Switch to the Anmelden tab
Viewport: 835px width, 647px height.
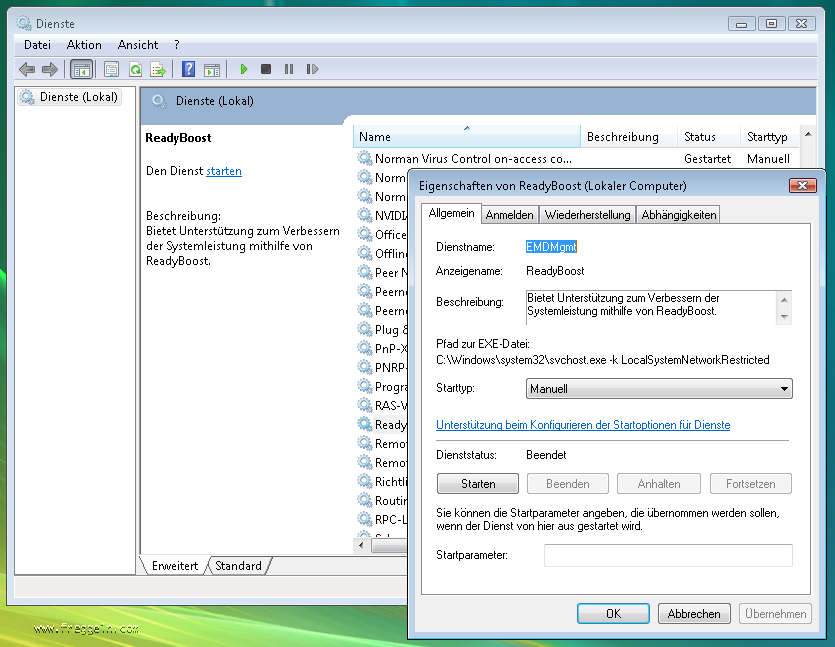[x=510, y=215]
